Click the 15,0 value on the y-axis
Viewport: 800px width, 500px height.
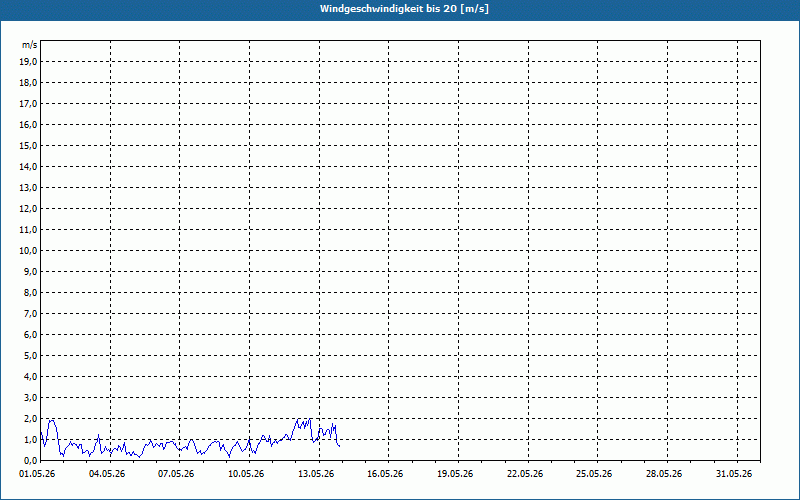28,145
